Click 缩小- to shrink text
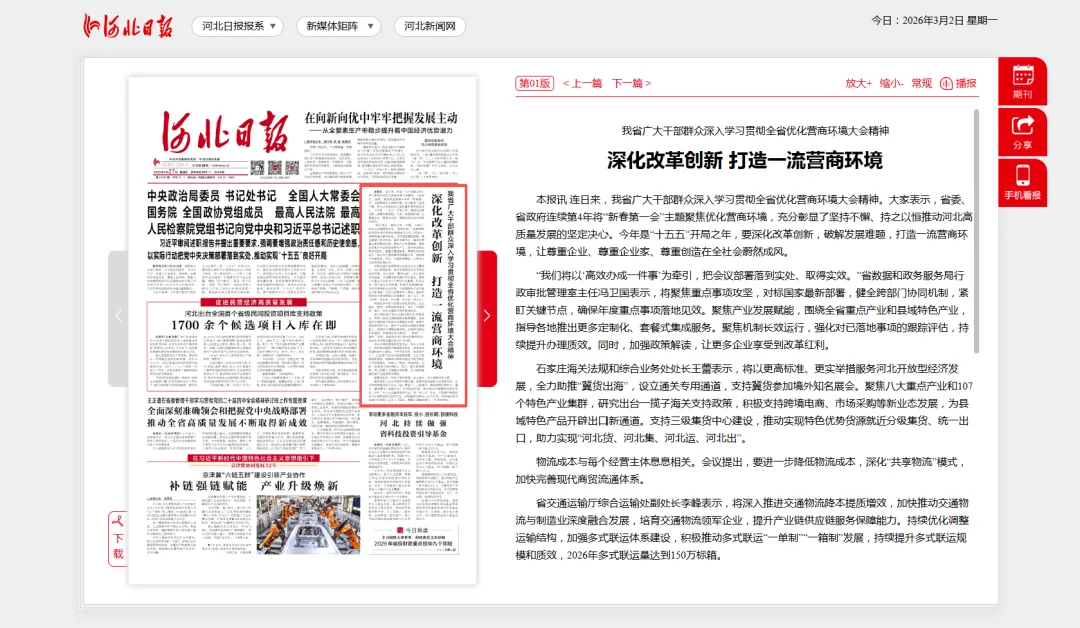1080x628 pixels. pos(892,83)
